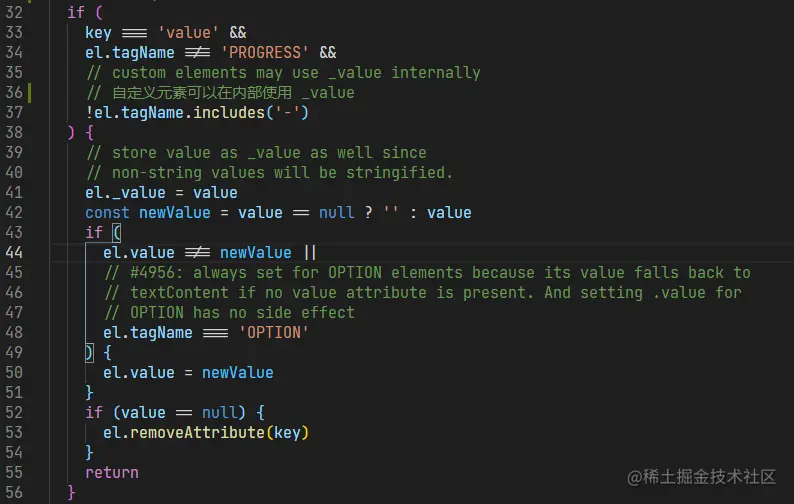Click the highlighted opening parenthesis on line 43
The height and width of the screenshot is (504, 794).
click(116, 232)
